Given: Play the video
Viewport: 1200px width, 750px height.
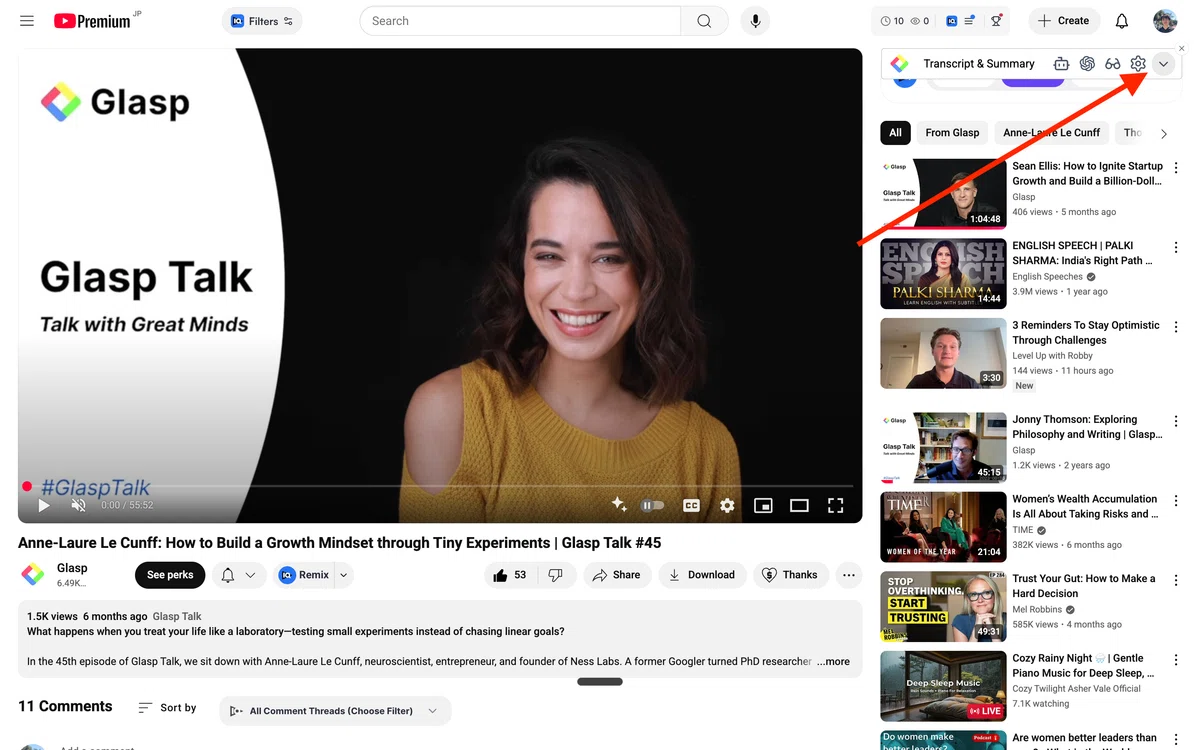Looking at the screenshot, I should (x=44, y=506).
